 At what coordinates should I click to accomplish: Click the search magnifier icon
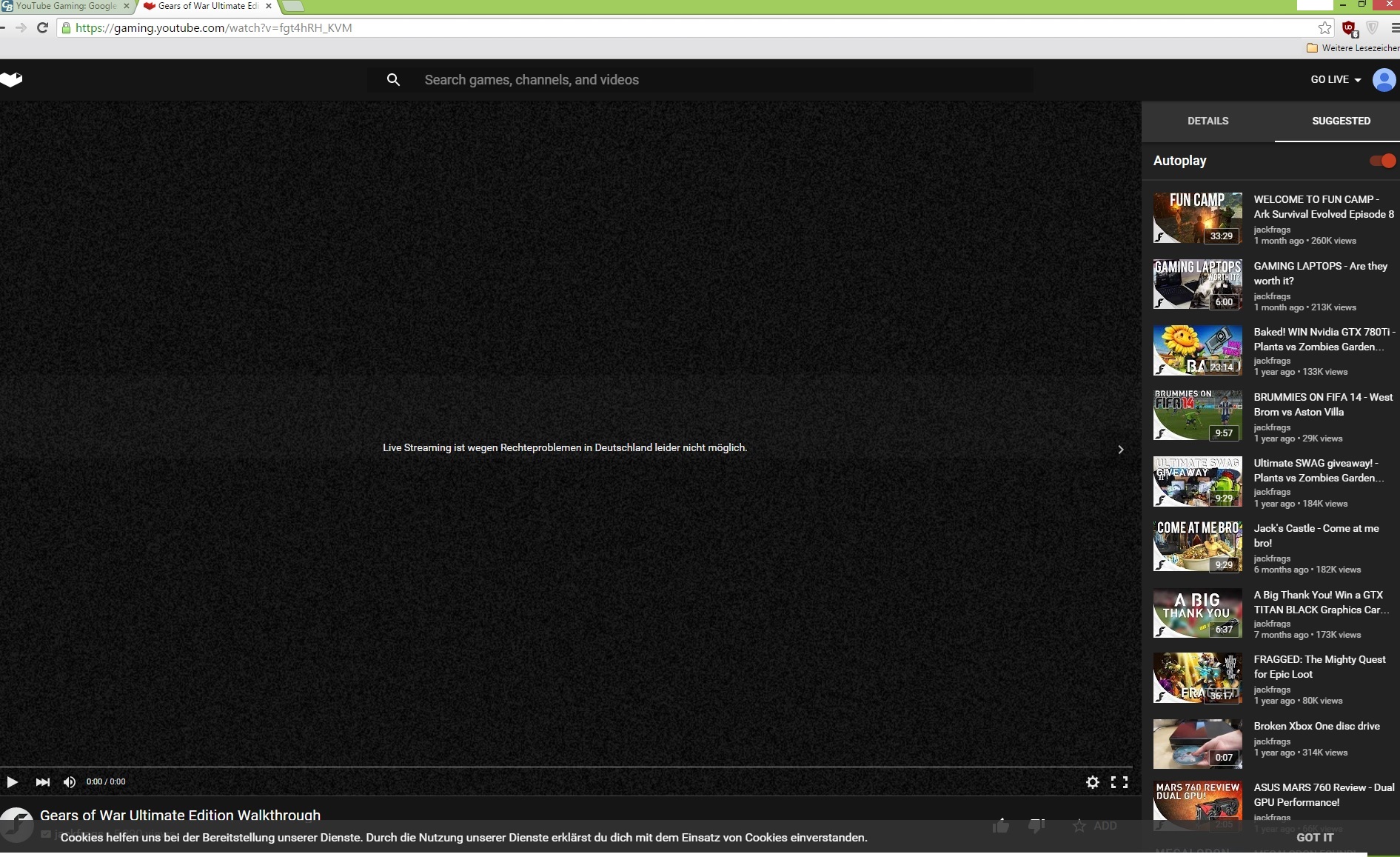click(x=393, y=79)
